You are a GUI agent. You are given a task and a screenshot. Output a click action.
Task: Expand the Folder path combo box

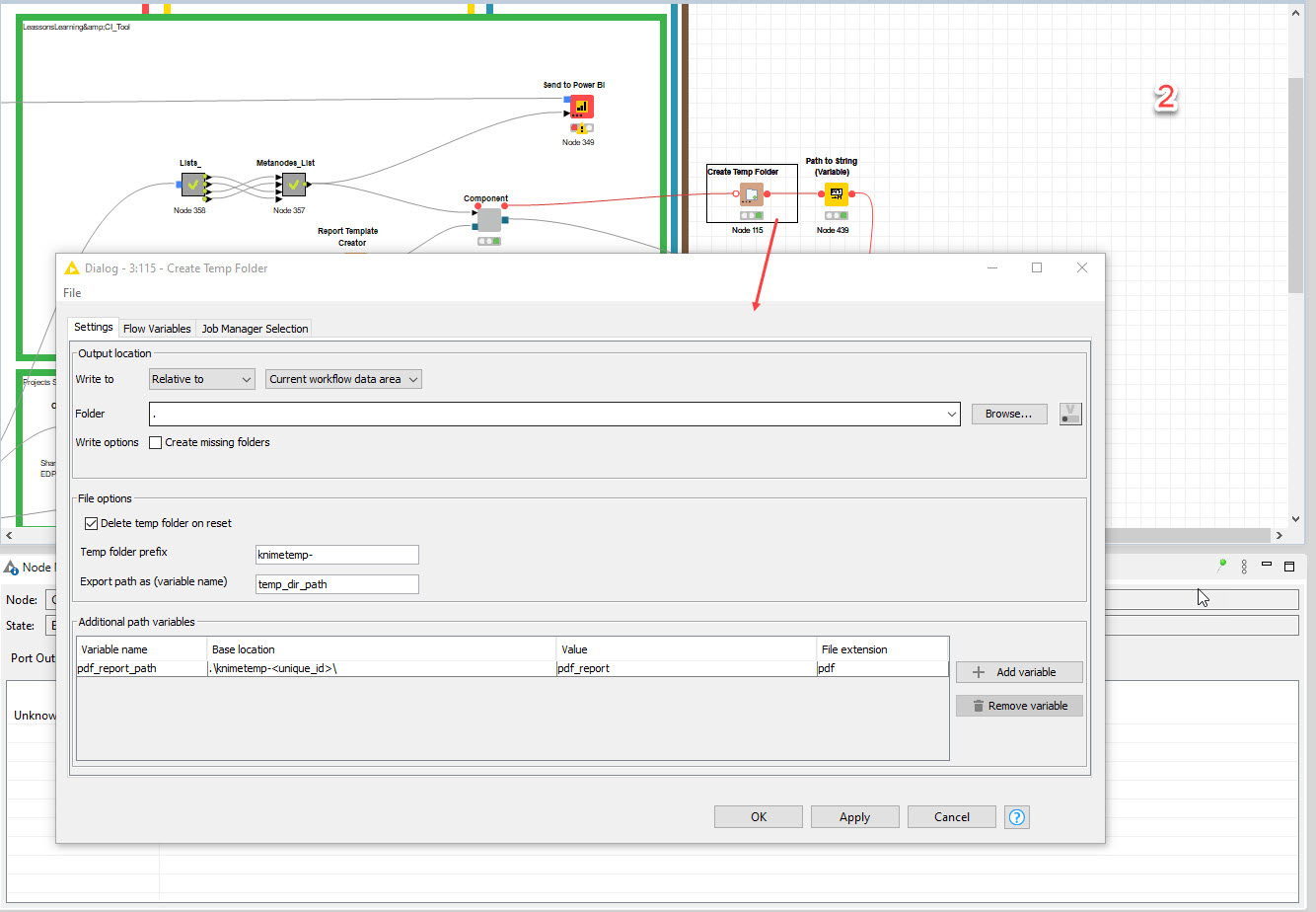[950, 414]
